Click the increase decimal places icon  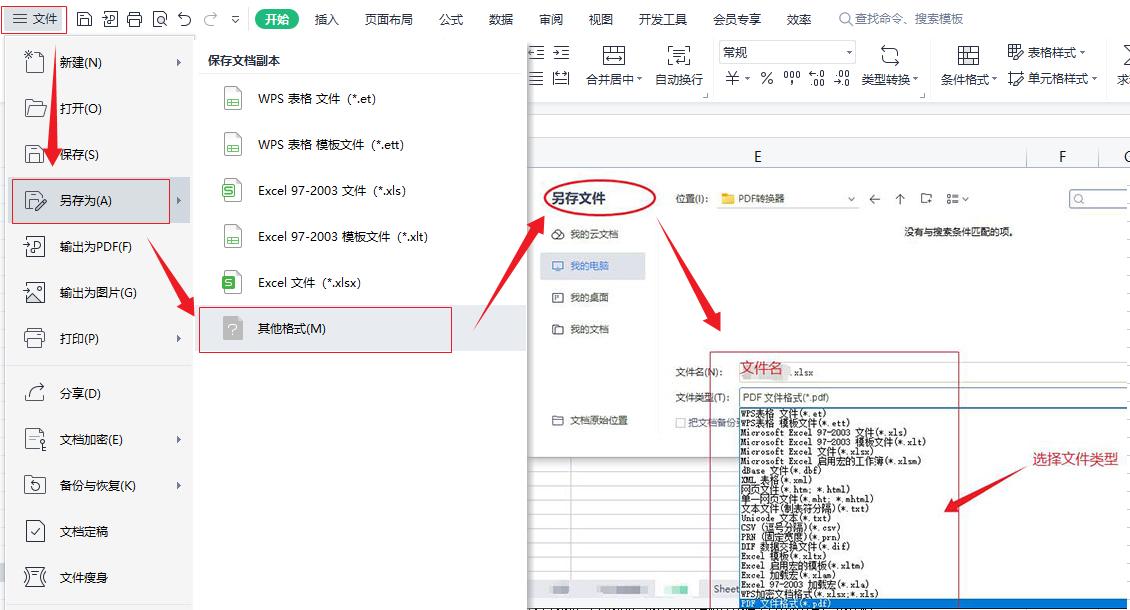817,78
